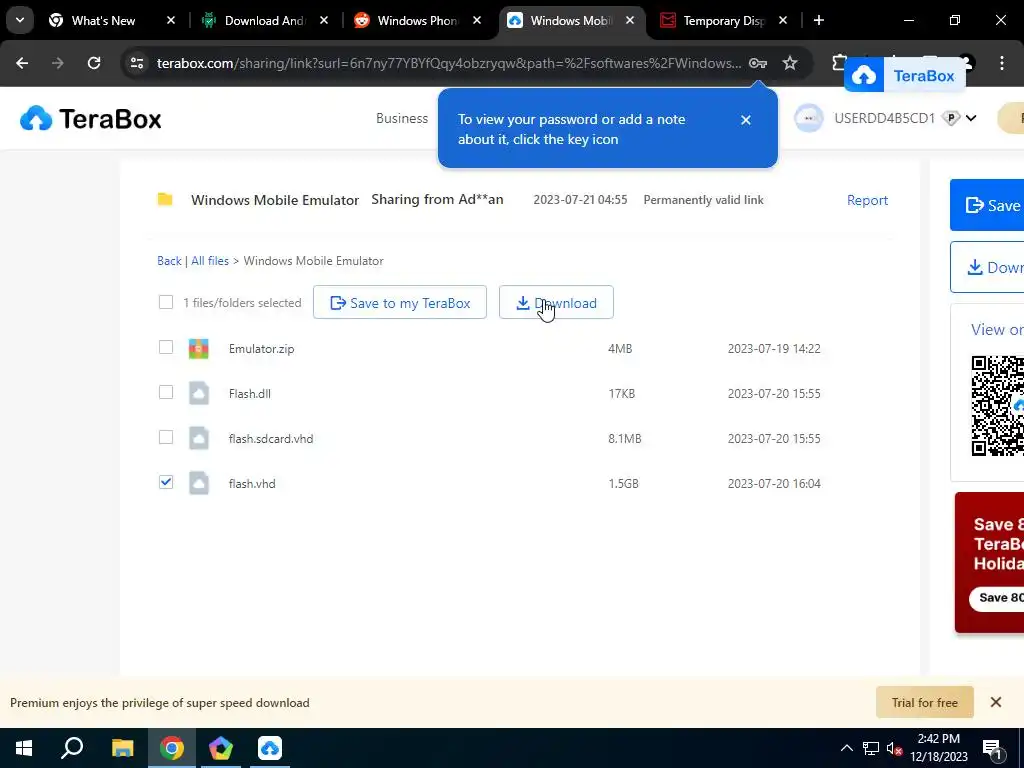Click the flash.sdcard.vhd file name
Viewport: 1024px width, 768px height.
click(271, 439)
